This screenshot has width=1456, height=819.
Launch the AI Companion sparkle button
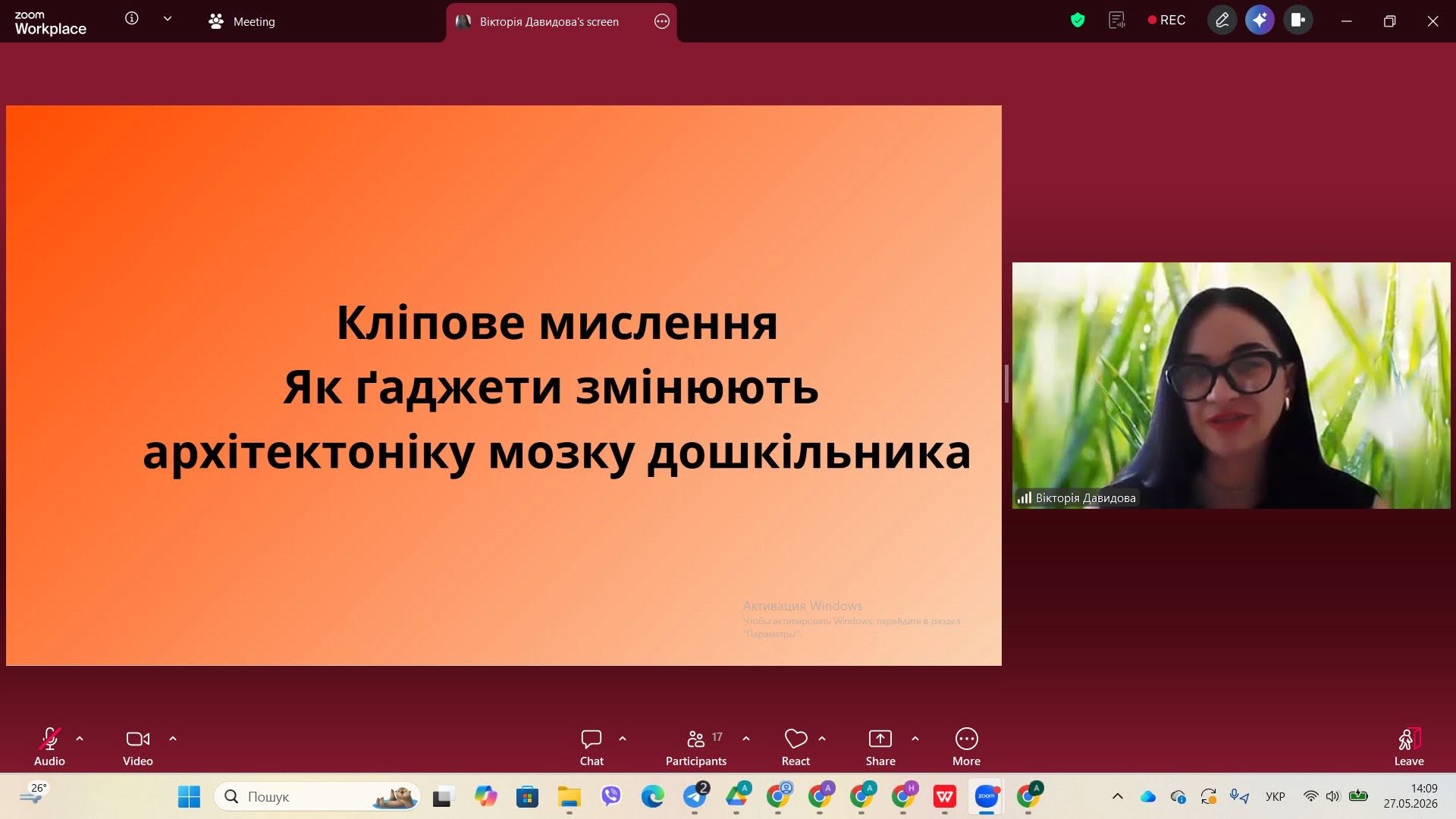pos(1260,20)
